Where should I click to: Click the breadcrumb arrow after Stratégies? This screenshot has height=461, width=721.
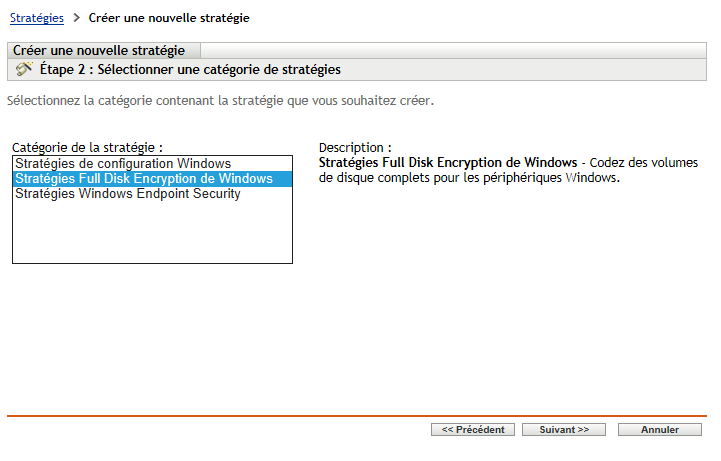76,18
